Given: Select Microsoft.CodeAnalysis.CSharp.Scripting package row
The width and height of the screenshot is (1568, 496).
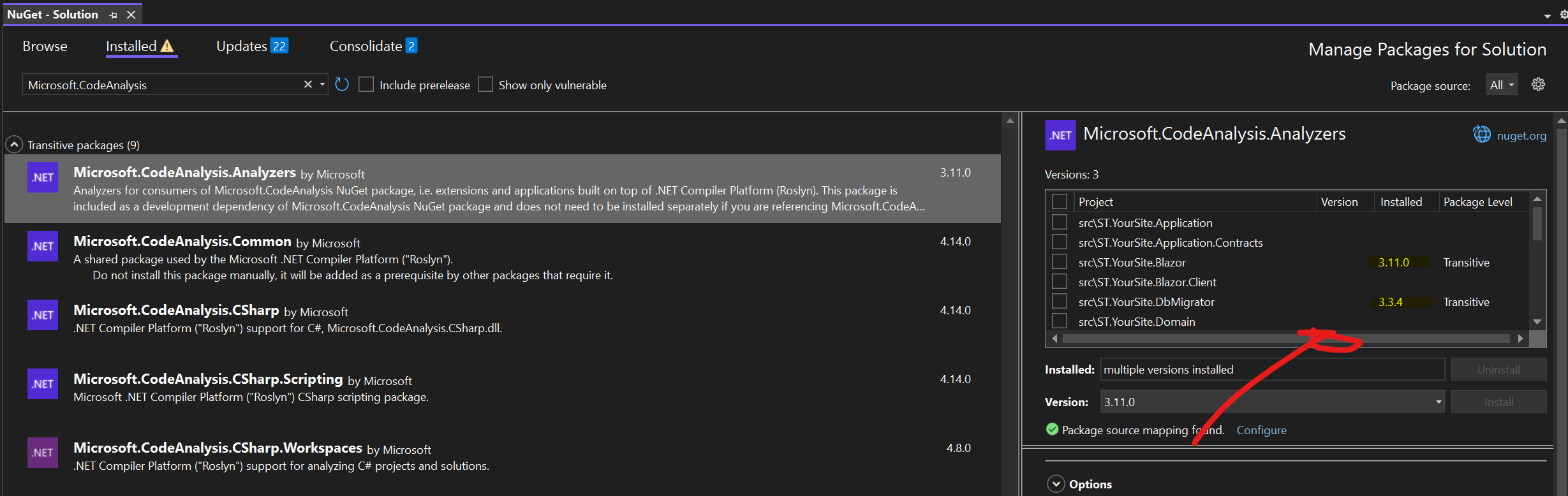Looking at the screenshot, I should (x=503, y=395).
